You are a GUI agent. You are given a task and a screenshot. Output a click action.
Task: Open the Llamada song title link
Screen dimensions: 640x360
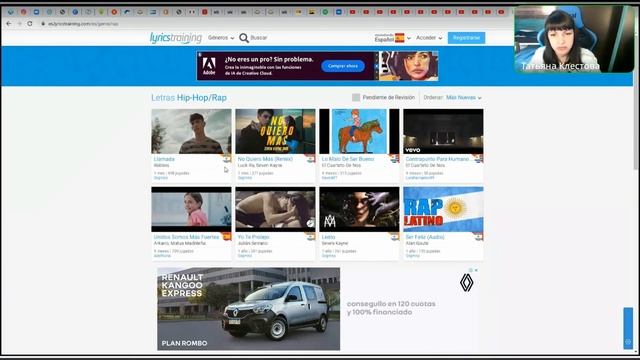pos(164,159)
